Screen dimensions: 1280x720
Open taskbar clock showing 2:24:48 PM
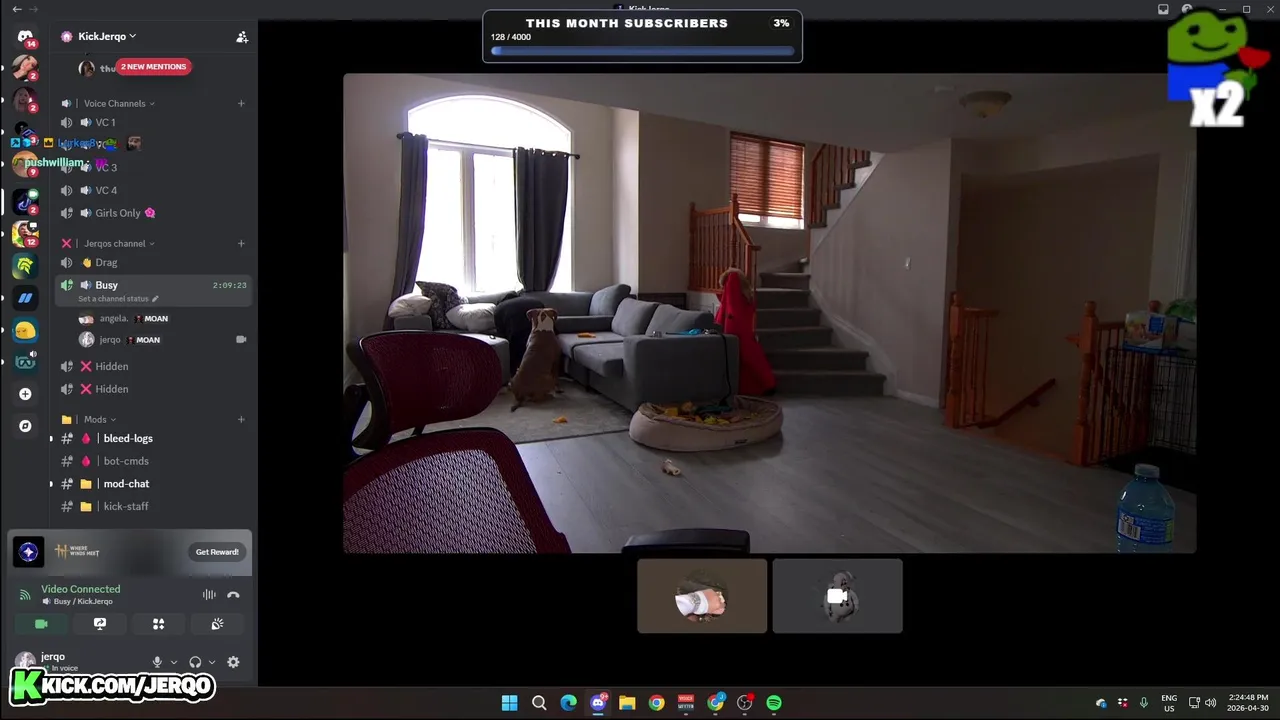click(1248, 703)
